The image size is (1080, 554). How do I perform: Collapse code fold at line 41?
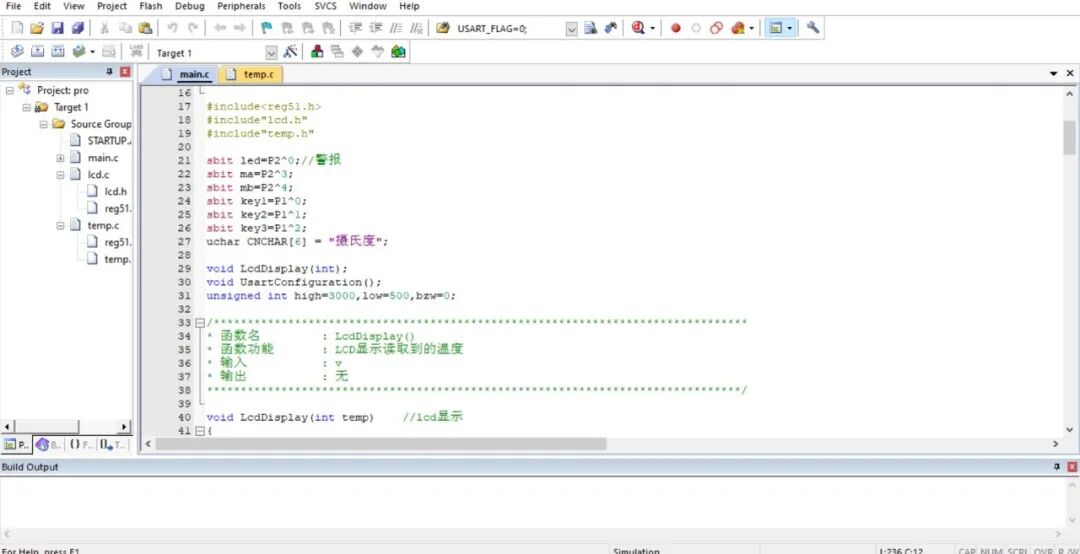tap(200, 431)
